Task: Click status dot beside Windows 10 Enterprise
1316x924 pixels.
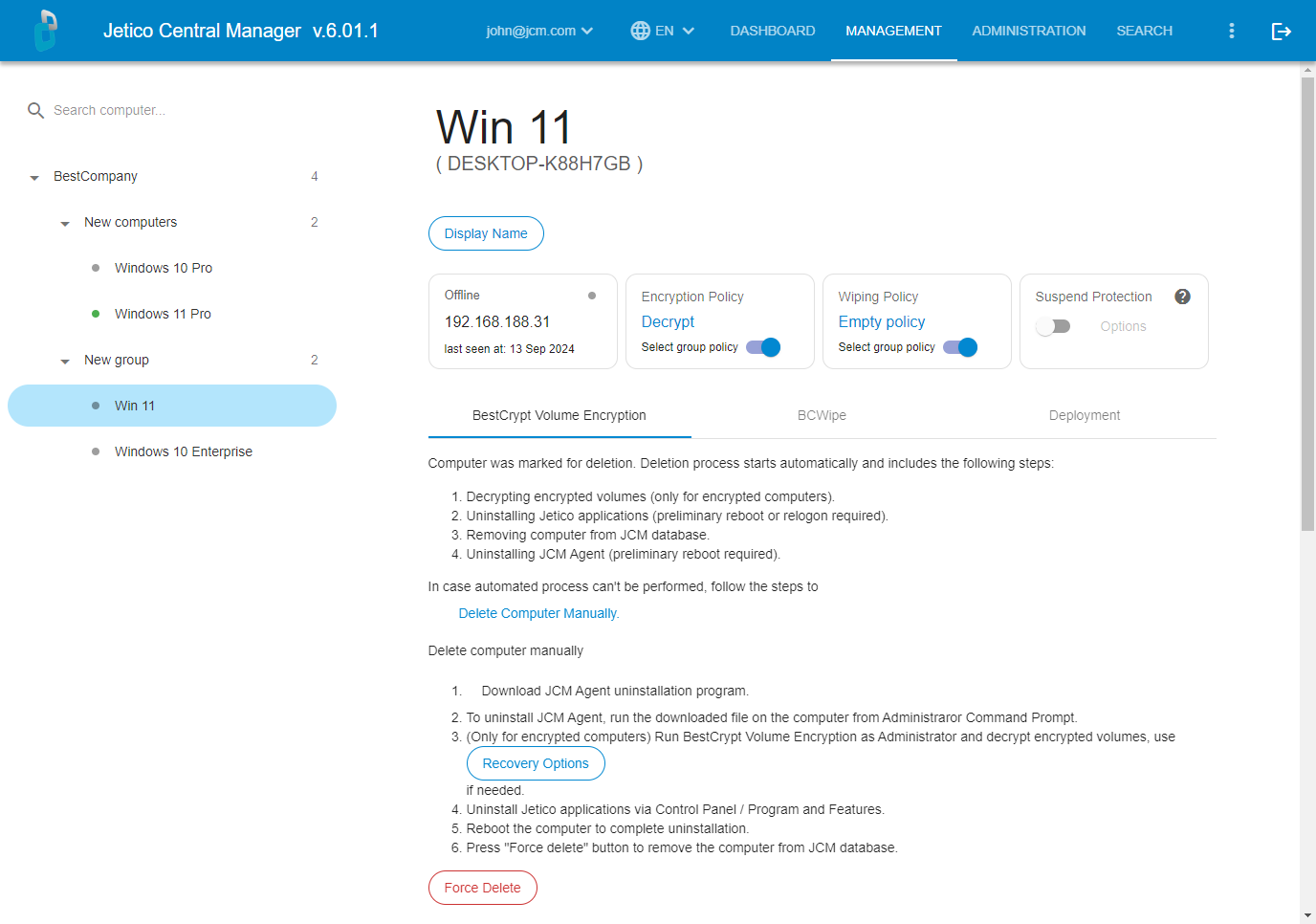Action: coord(96,451)
